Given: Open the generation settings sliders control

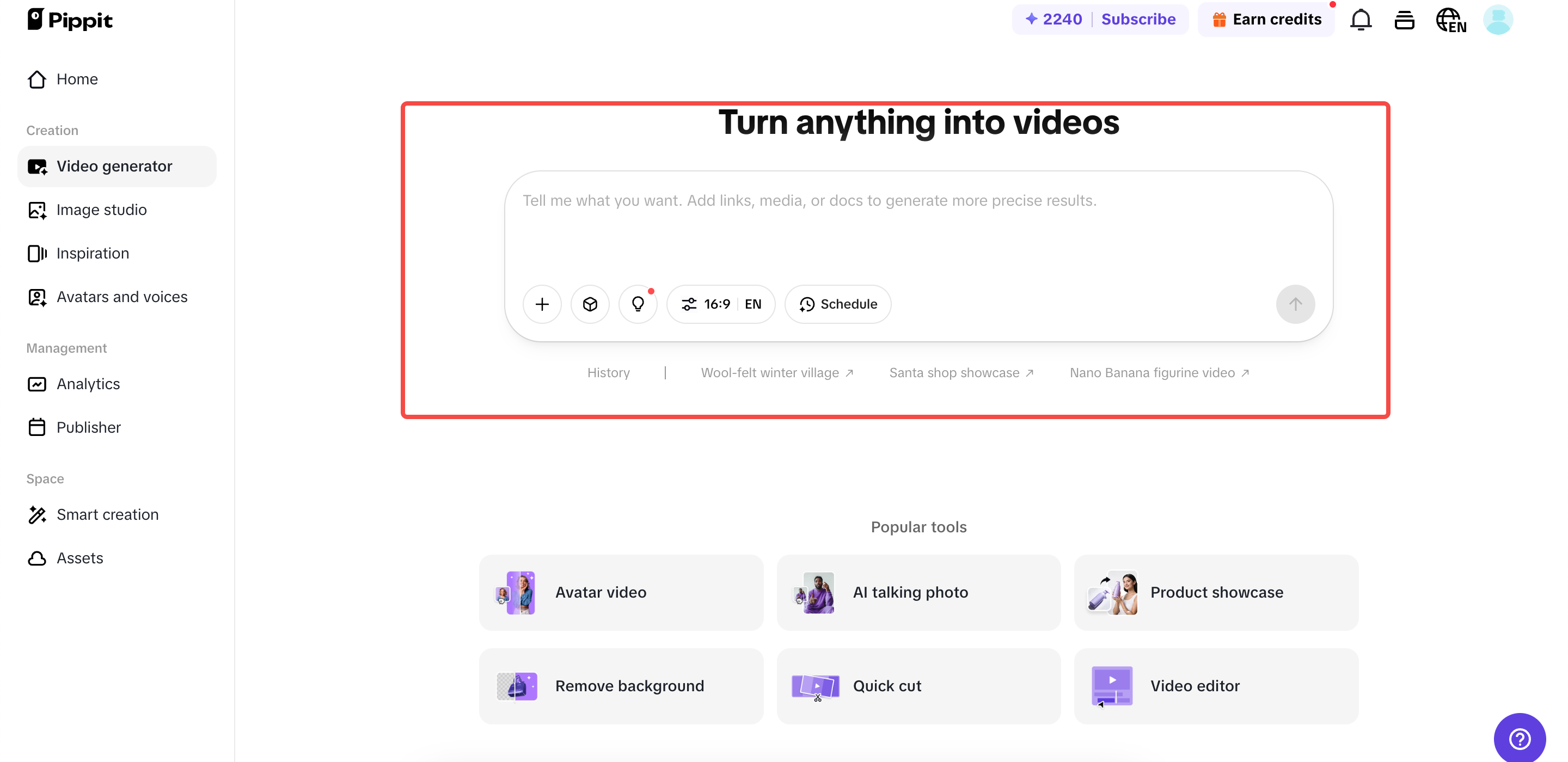Looking at the screenshot, I should coord(690,304).
